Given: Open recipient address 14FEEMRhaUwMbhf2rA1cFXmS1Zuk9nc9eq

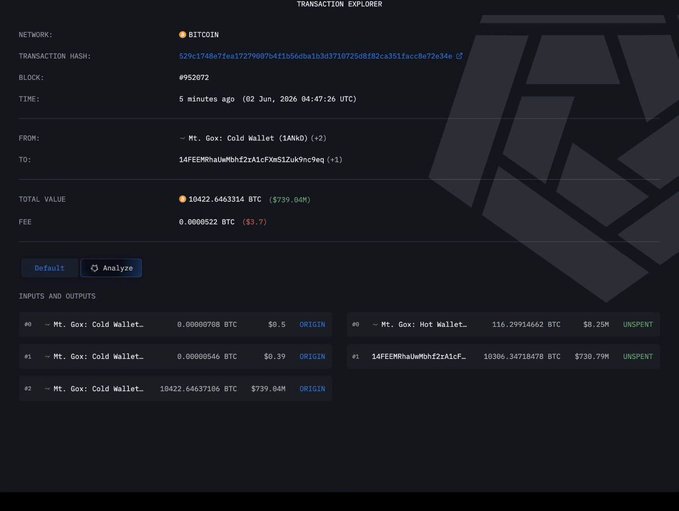Looking at the screenshot, I should click(x=252, y=159).
